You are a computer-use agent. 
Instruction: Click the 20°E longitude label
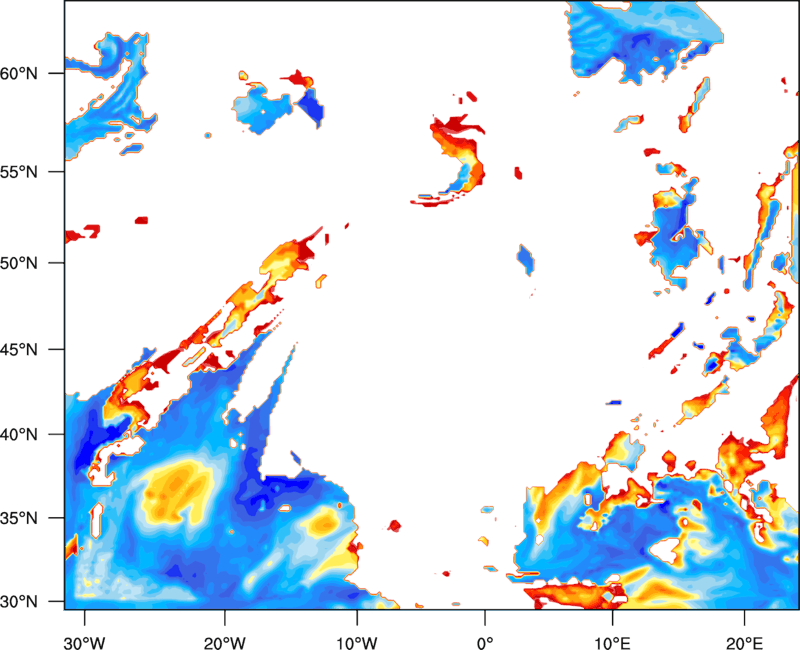pyautogui.click(x=744, y=643)
